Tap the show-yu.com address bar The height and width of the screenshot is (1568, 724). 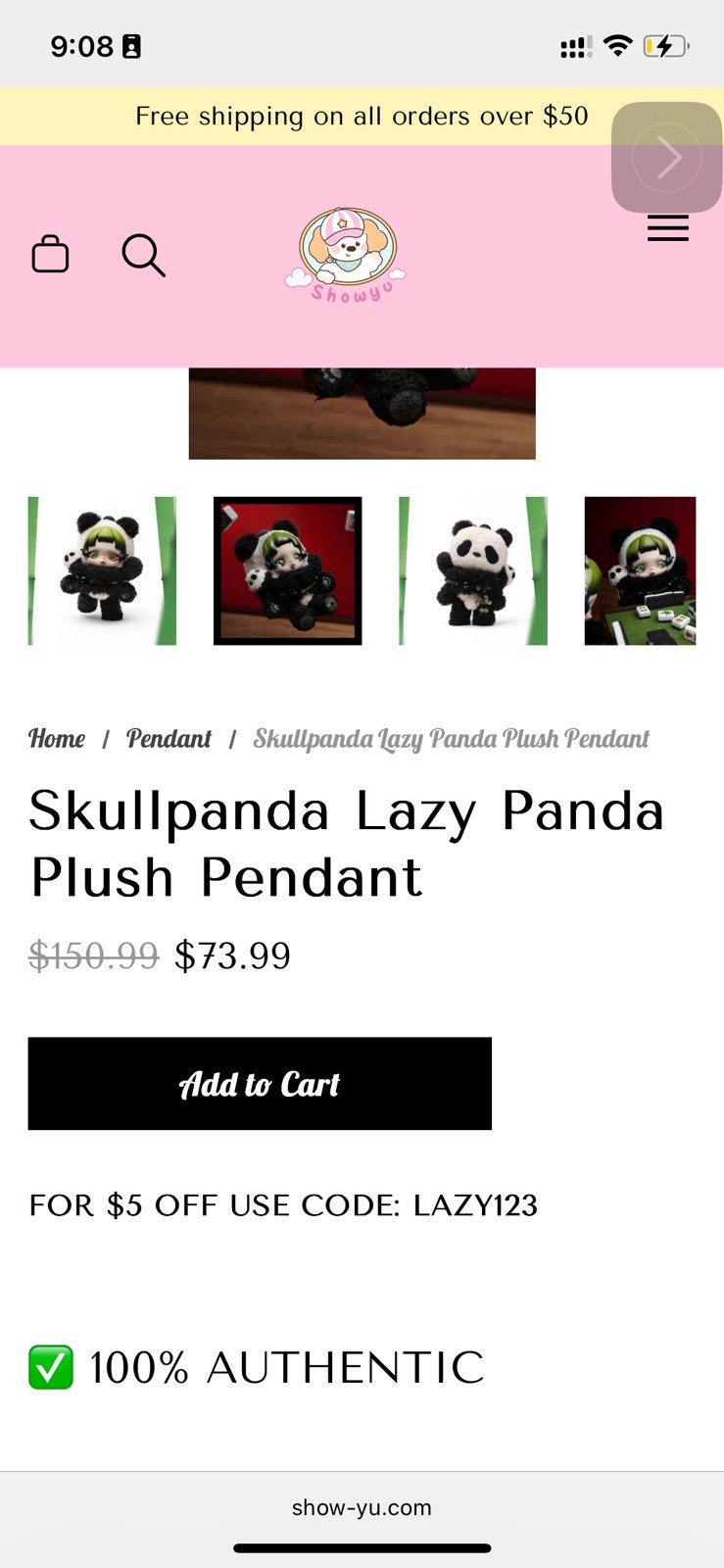362,1507
